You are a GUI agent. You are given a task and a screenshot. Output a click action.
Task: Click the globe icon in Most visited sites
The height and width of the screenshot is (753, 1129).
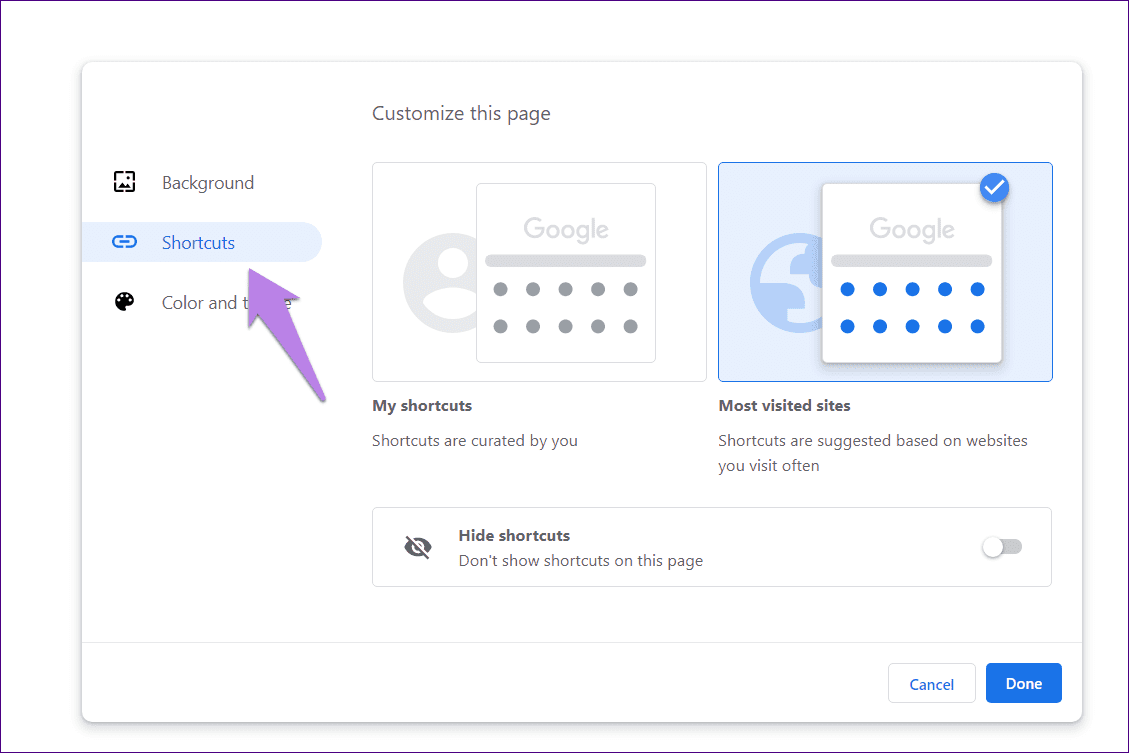786,283
